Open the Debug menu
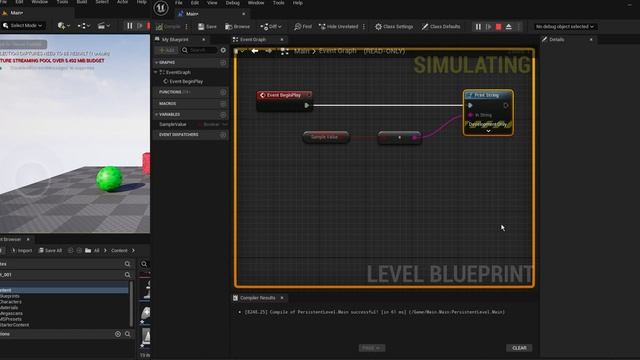Viewport: 640px width, 360px height. [233, 3]
